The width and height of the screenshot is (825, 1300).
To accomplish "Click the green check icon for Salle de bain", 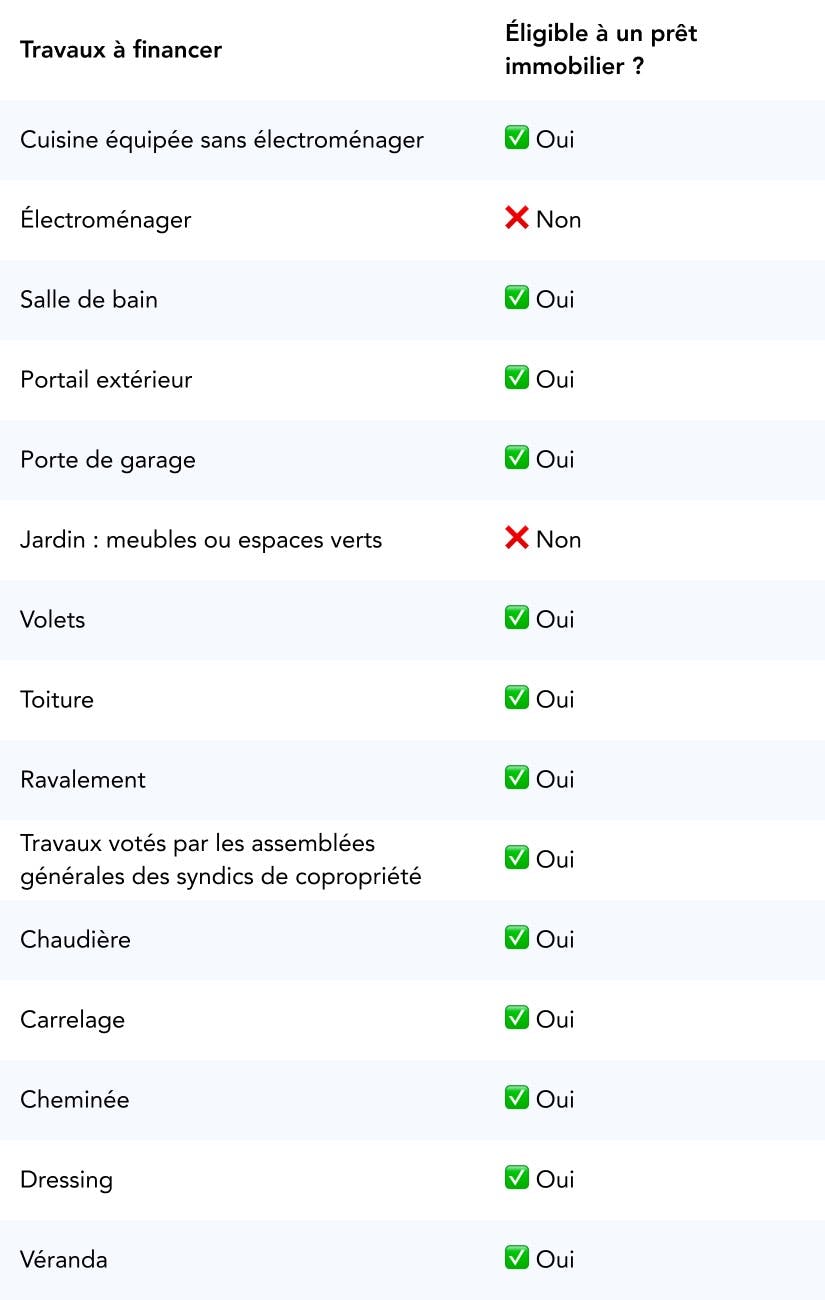I will point(516,298).
